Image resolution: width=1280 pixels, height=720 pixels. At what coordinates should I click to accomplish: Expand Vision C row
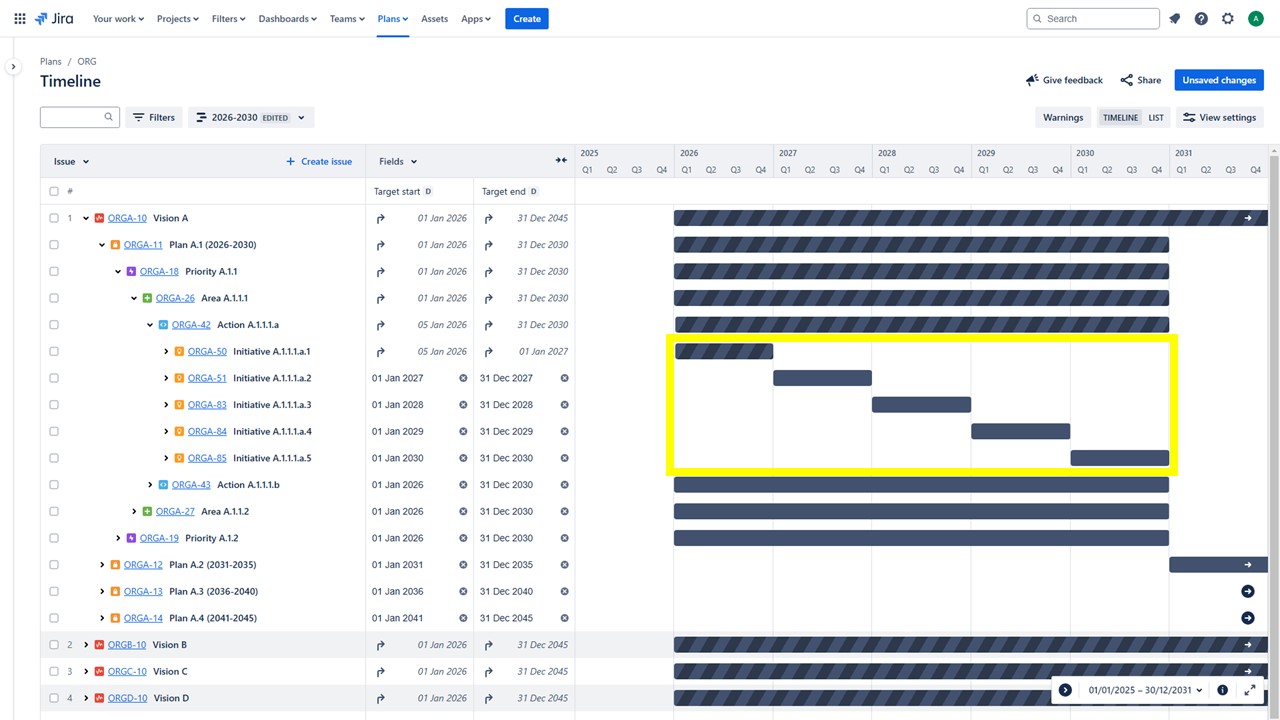click(x=86, y=671)
